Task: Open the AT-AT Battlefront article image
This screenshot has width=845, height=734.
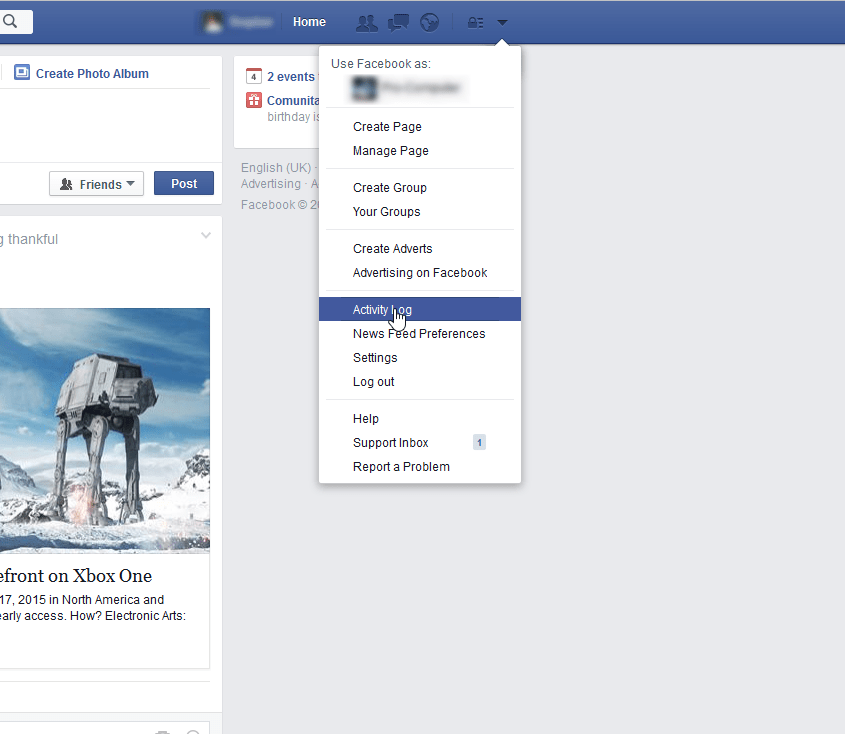Action: click(105, 431)
